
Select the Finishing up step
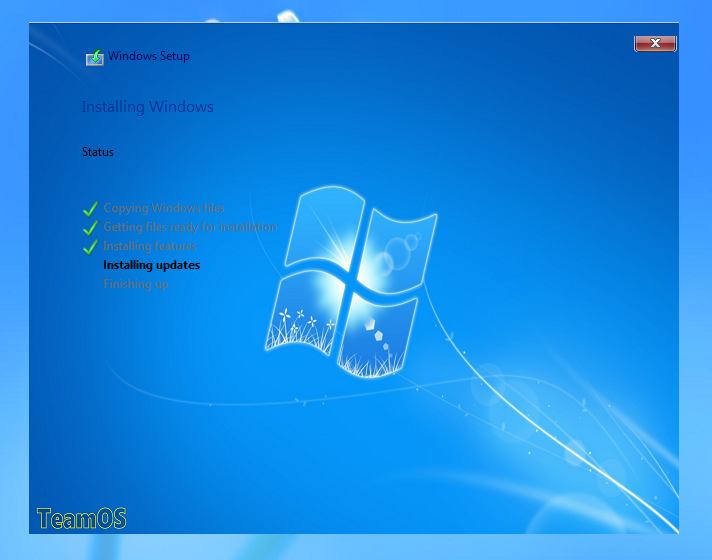[x=136, y=284]
